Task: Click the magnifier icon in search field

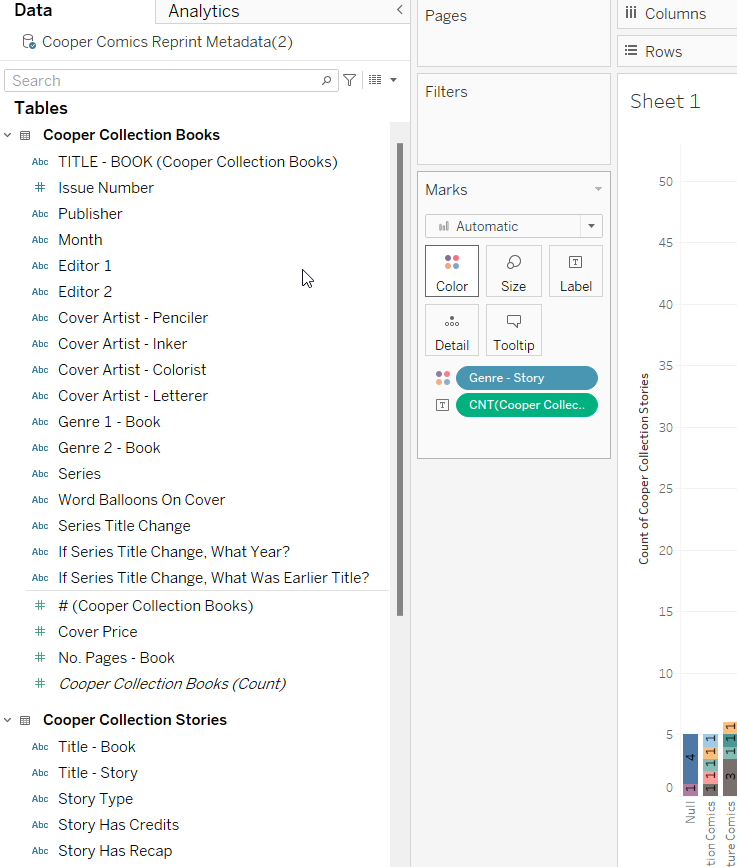Action: [327, 81]
